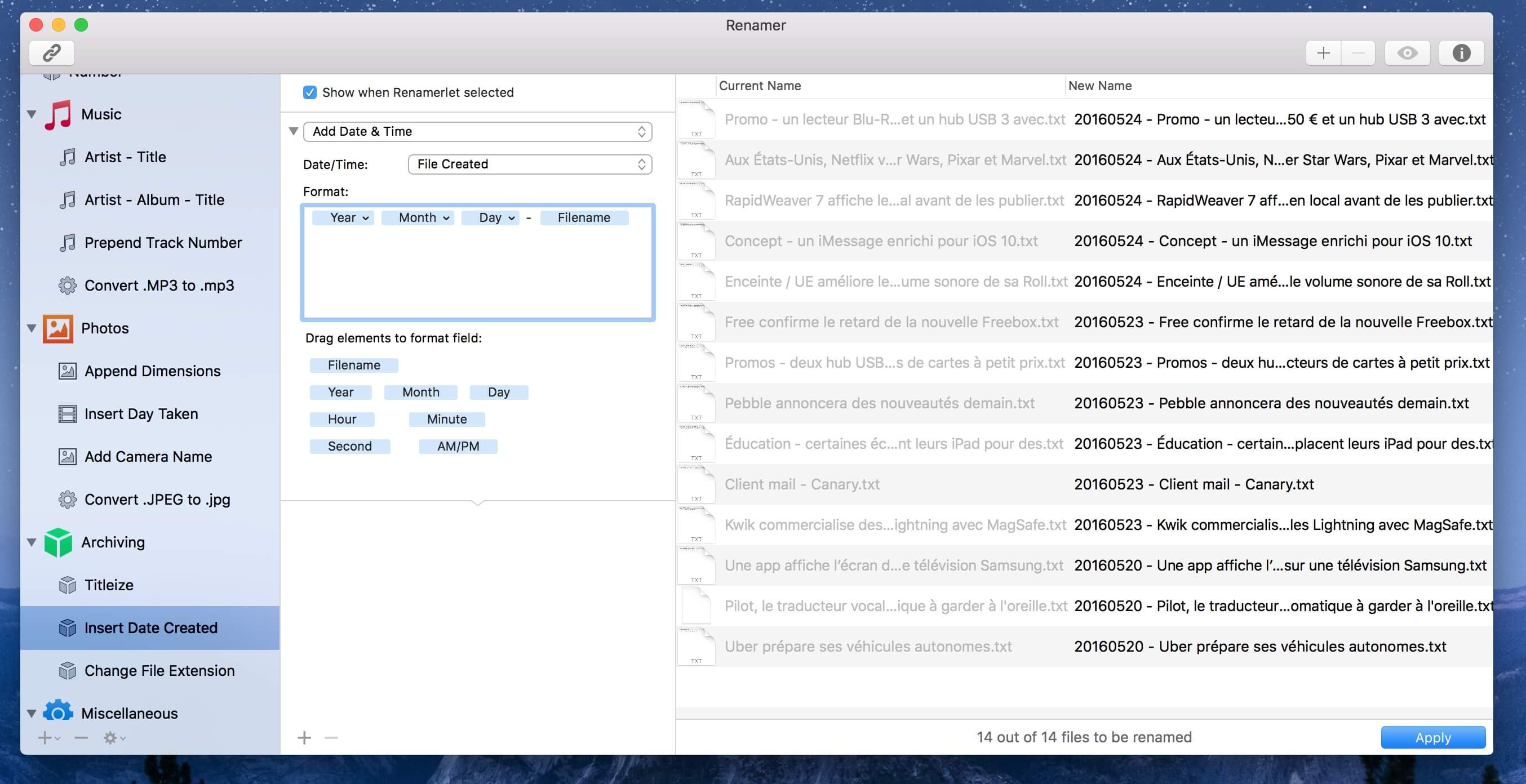Open the info button in toolbar
The width and height of the screenshot is (1526, 784).
[1461, 54]
